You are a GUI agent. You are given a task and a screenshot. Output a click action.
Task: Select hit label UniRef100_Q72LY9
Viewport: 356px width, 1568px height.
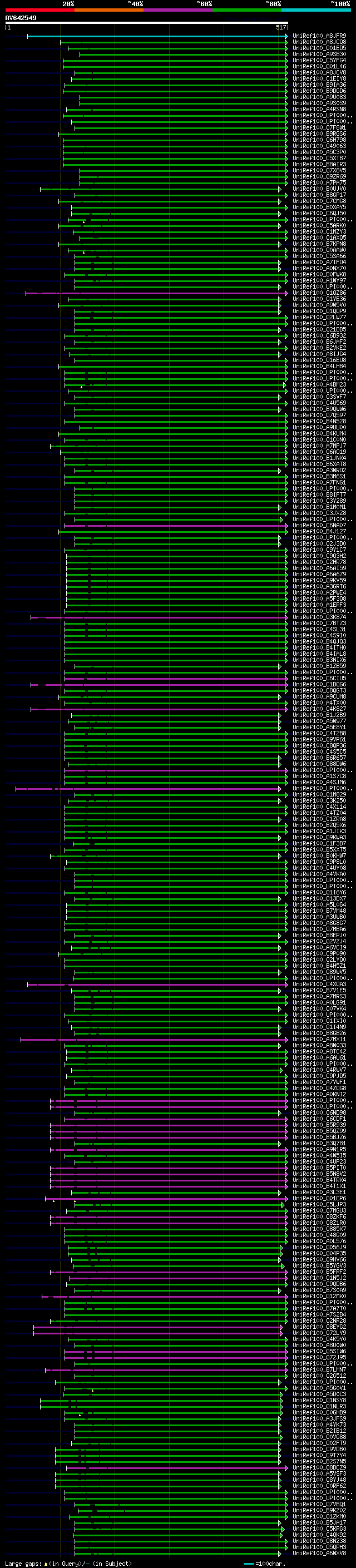[x=319, y=1333]
